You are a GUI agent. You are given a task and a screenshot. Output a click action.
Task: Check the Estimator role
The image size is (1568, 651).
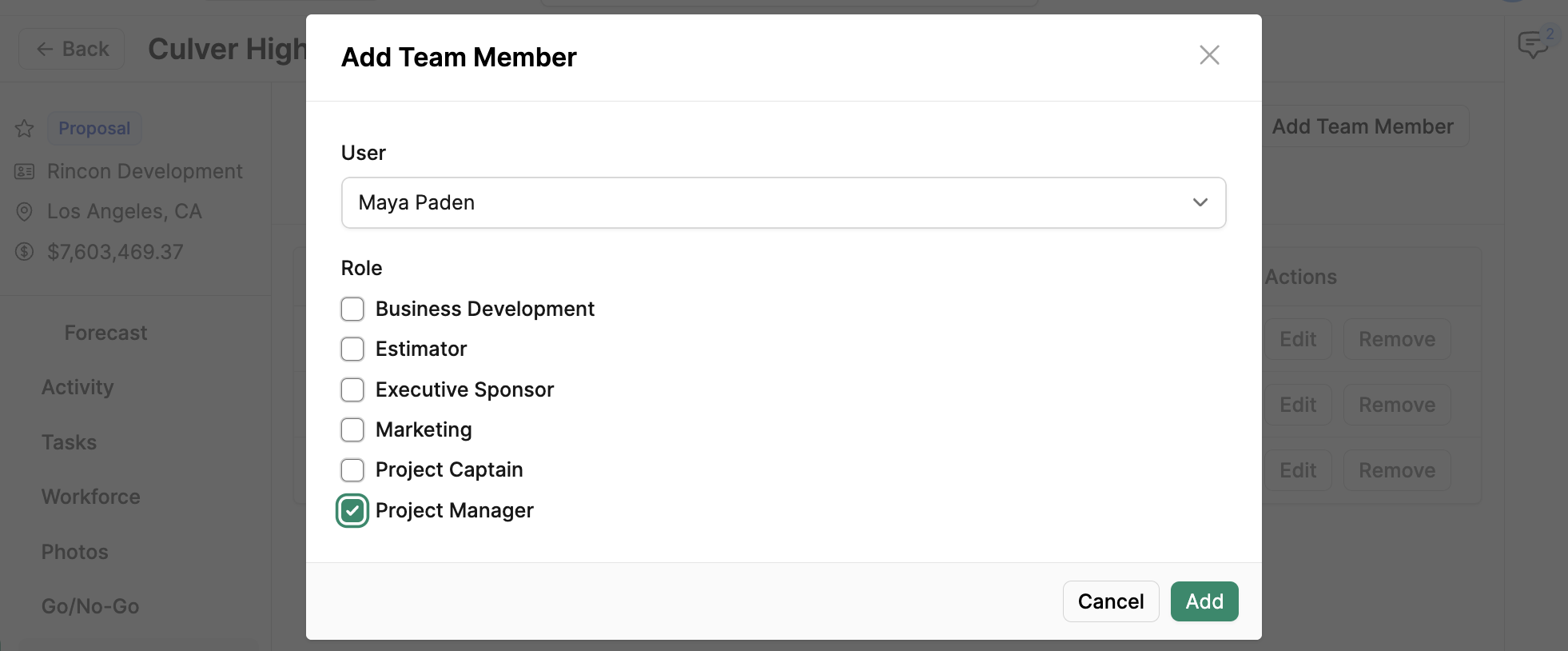[x=352, y=349]
